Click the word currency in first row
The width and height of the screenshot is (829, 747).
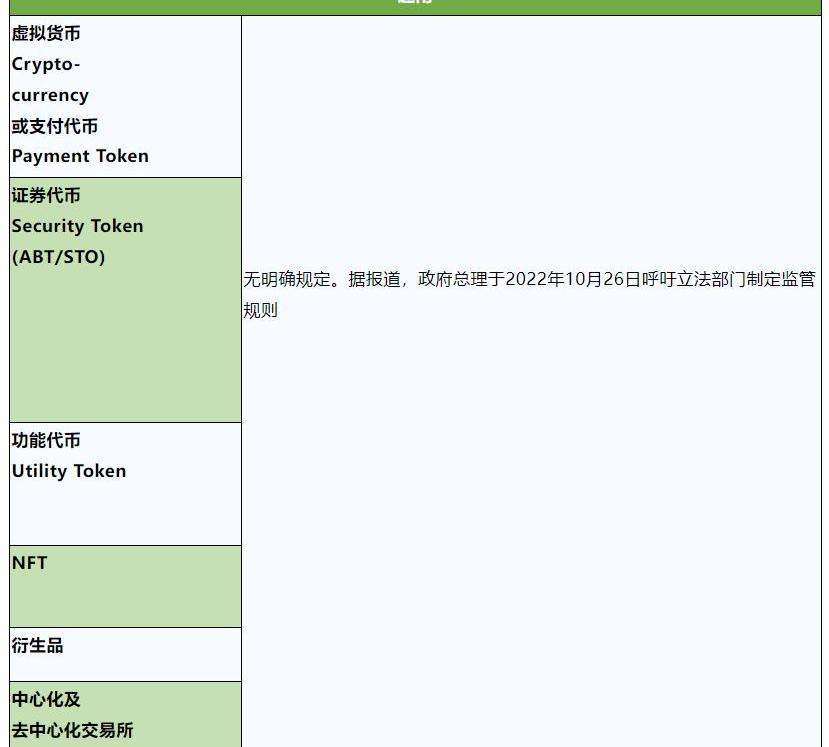pyautogui.click(x=50, y=96)
